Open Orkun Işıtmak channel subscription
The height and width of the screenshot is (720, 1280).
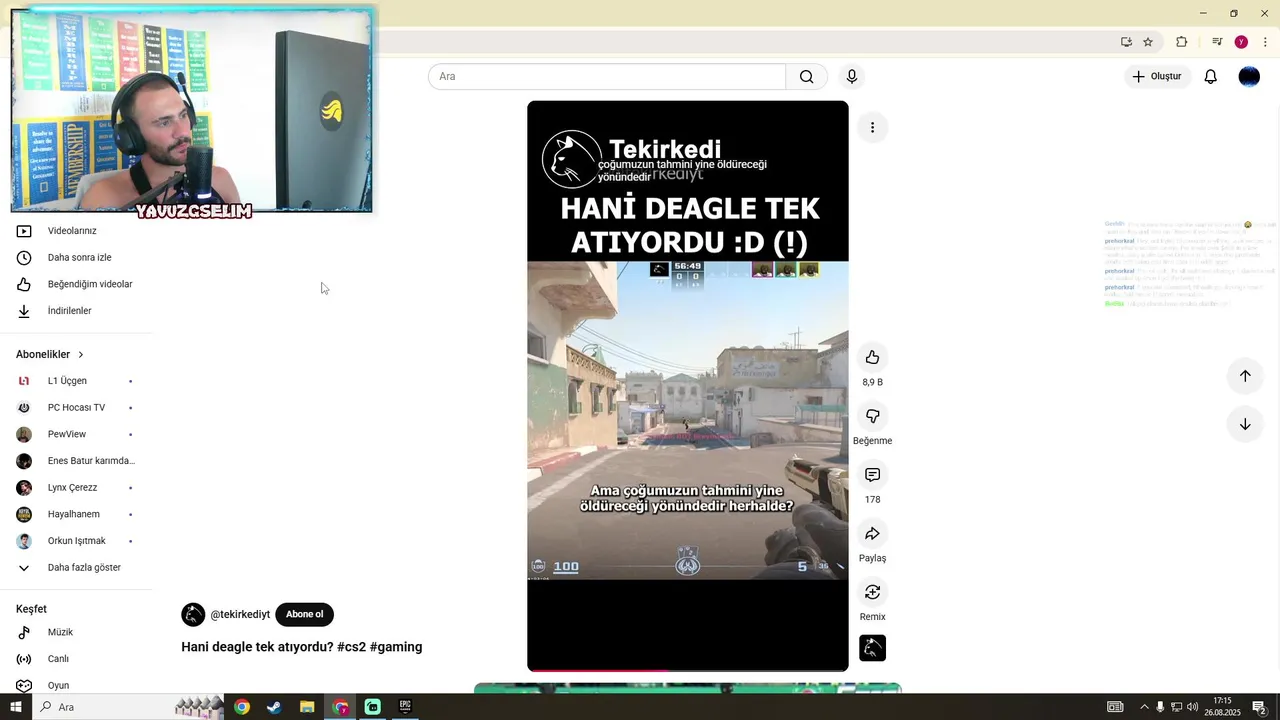coord(76,541)
